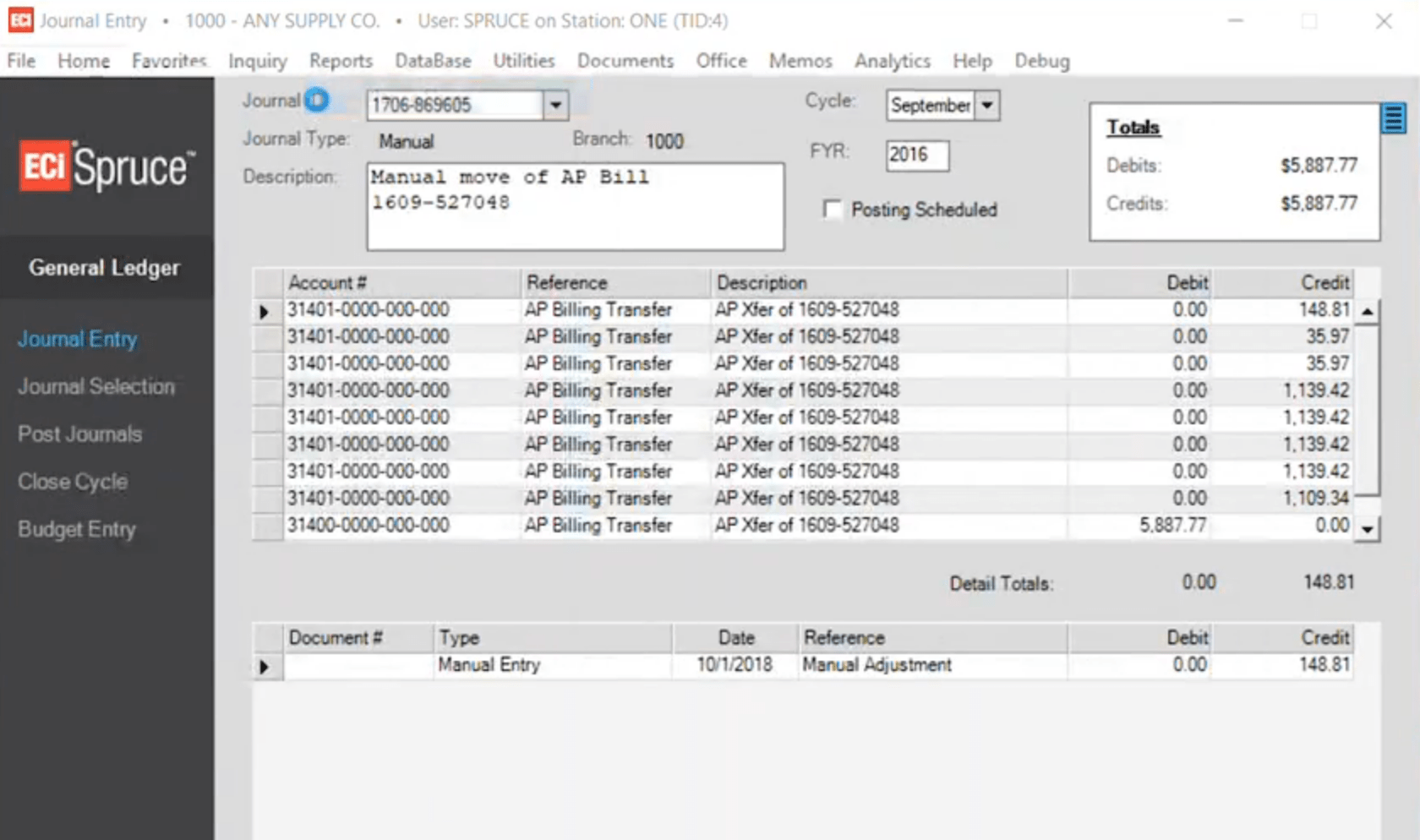Click the blue info icon beside Journal

pos(316,101)
